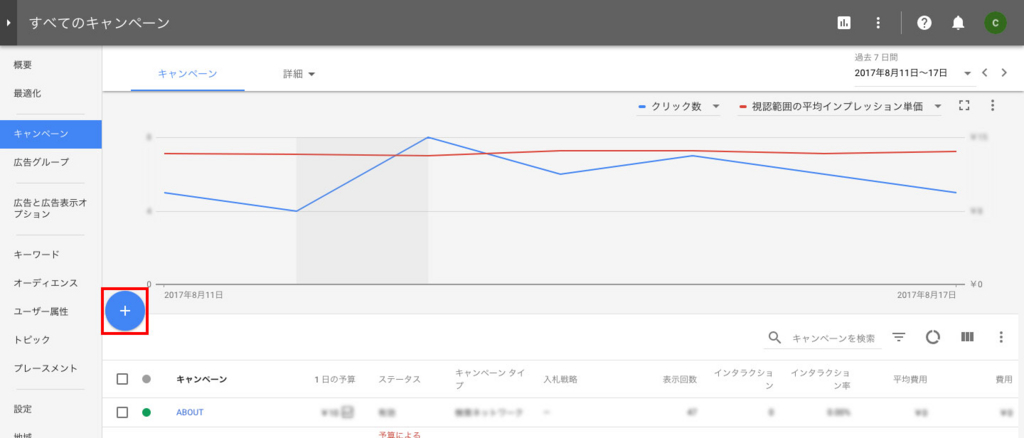Open the 視認範囲の平均インプレッション単価 dropdown
1024x438 pixels.
tap(839, 106)
